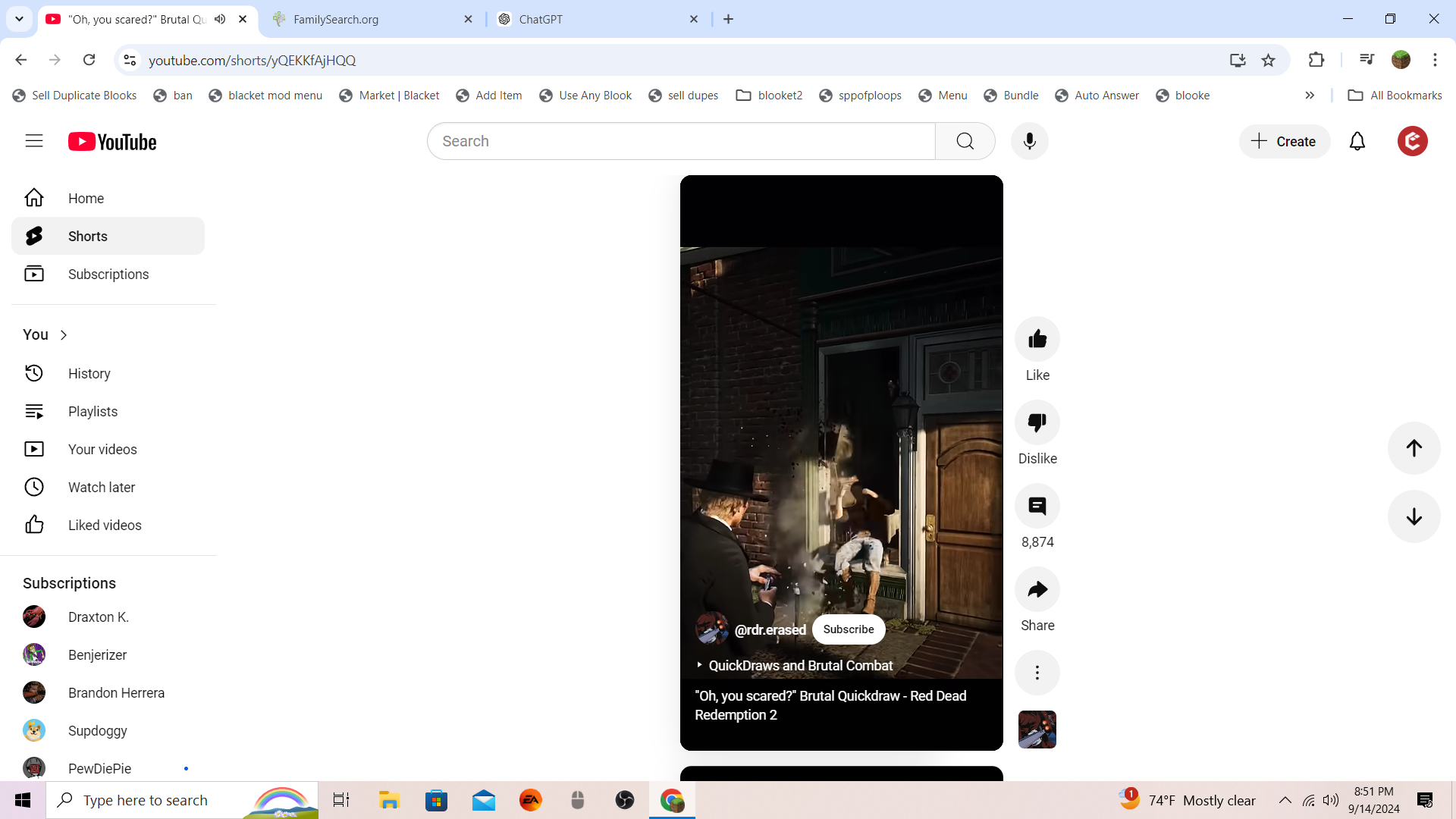Click the YouTube search input field
1456x819 pixels.
pyautogui.click(x=680, y=141)
